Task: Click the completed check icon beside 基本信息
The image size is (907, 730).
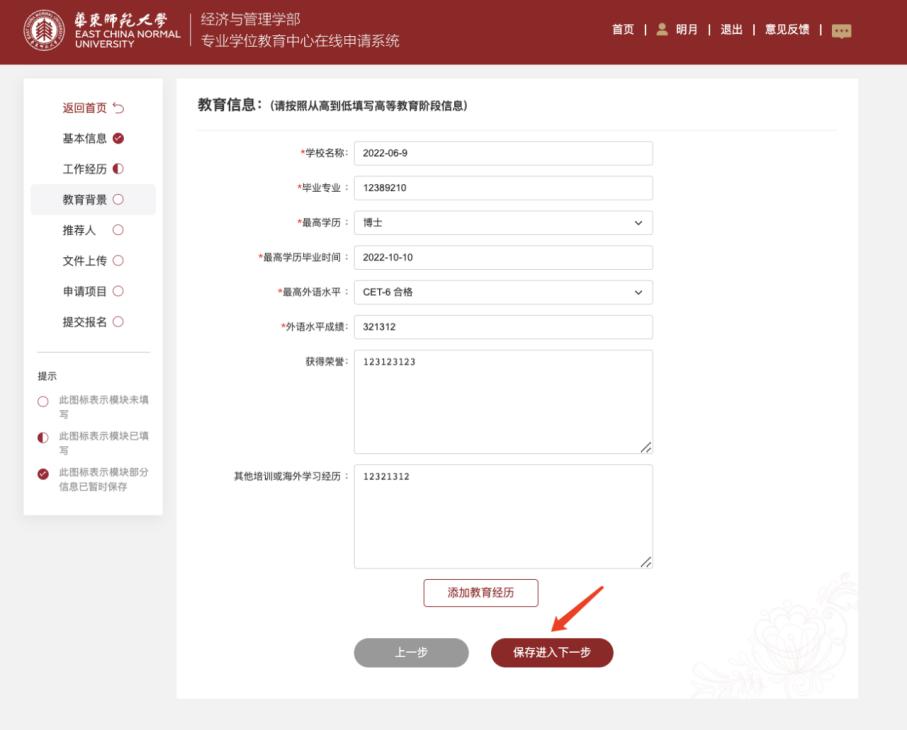Action: (x=119, y=138)
